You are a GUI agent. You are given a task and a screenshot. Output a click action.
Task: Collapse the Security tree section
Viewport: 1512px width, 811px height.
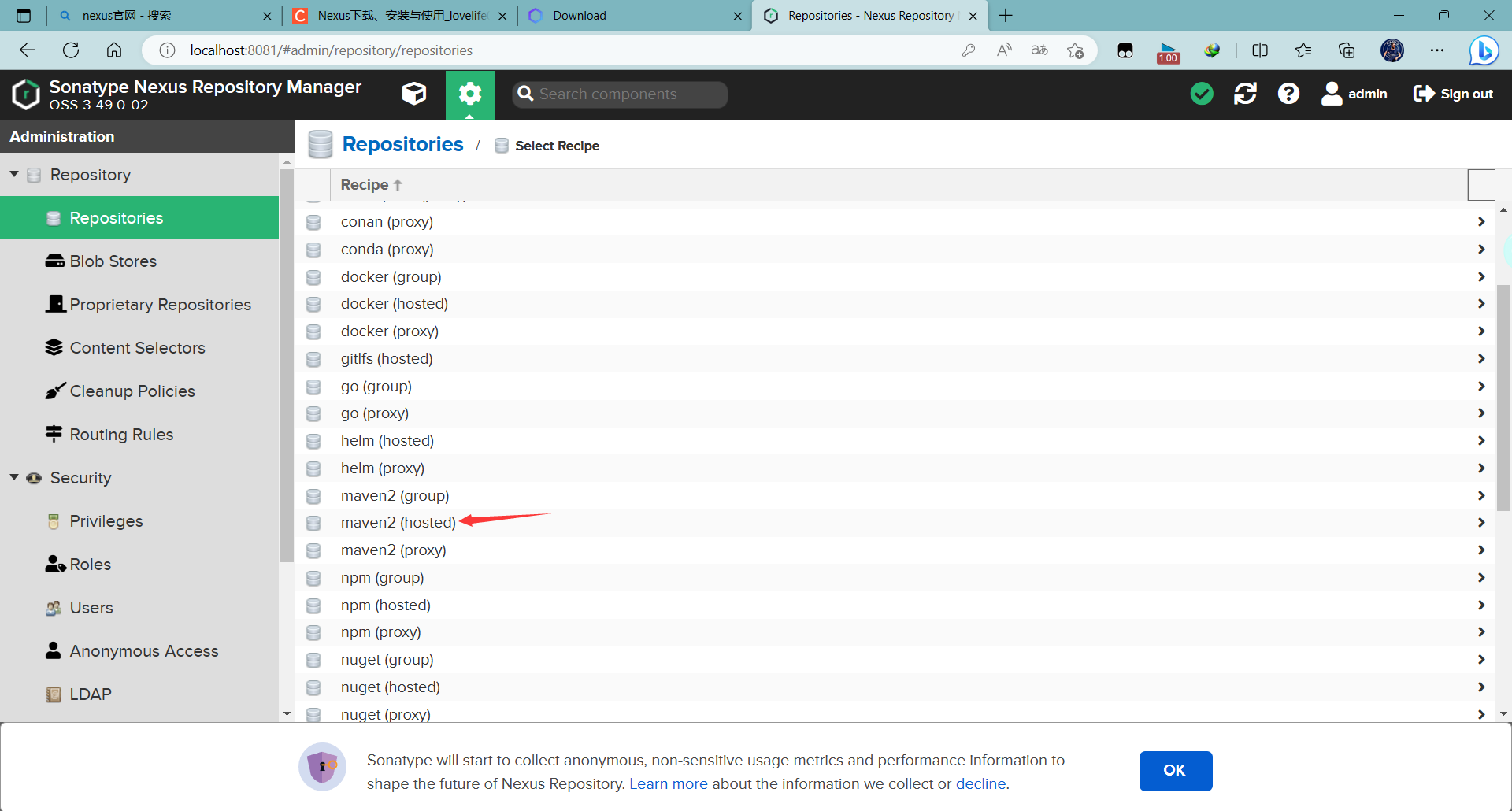coord(14,477)
